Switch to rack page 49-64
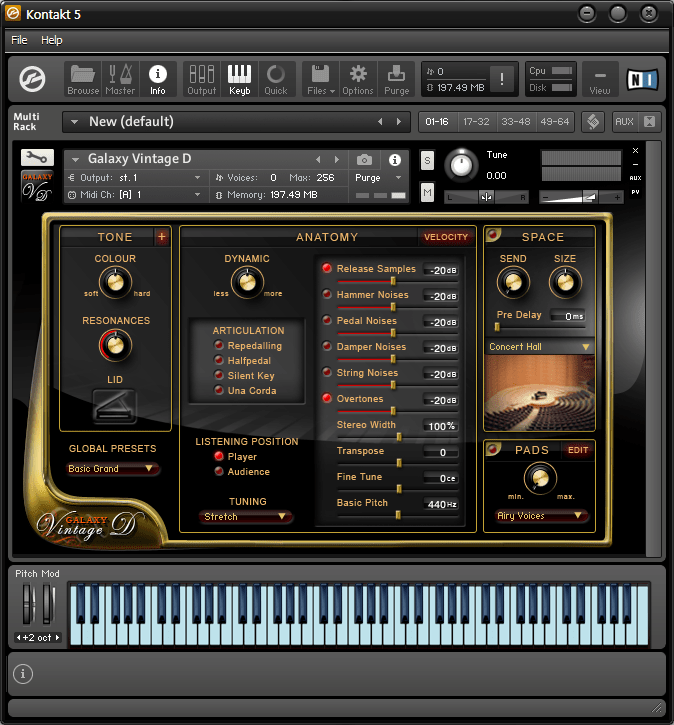 [x=555, y=122]
